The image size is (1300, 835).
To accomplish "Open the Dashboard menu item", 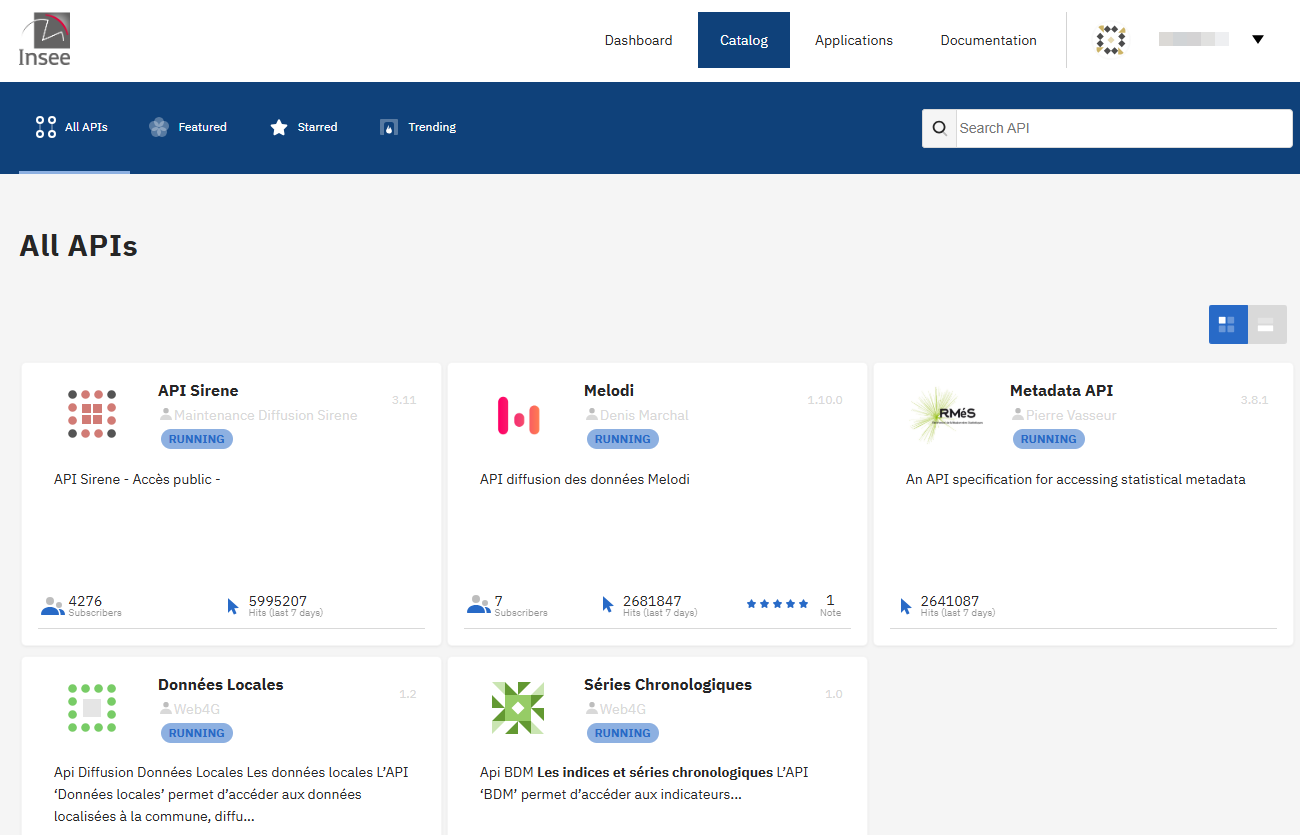I will [x=638, y=40].
